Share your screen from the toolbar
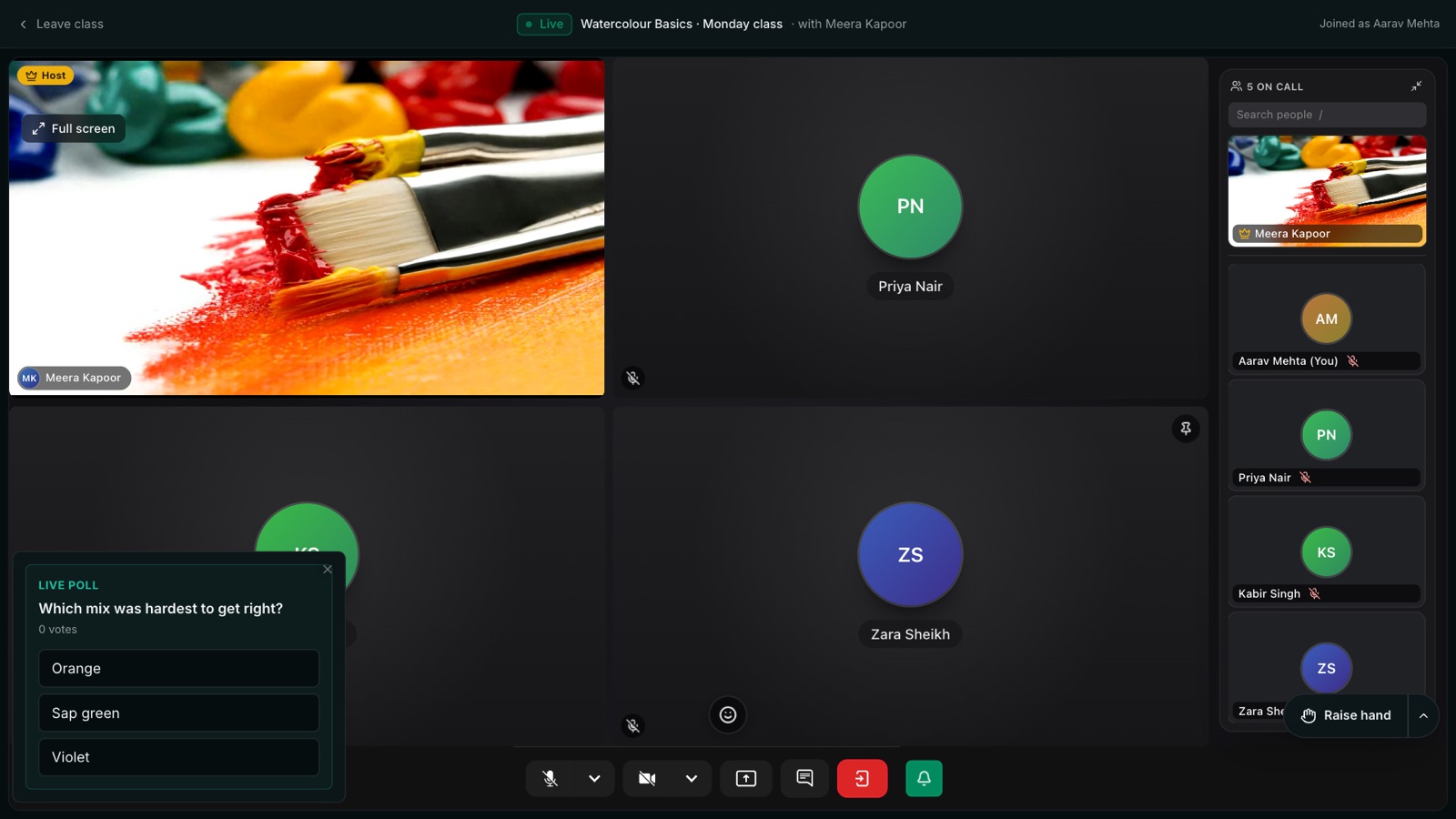1456x819 pixels. pos(746,778)
